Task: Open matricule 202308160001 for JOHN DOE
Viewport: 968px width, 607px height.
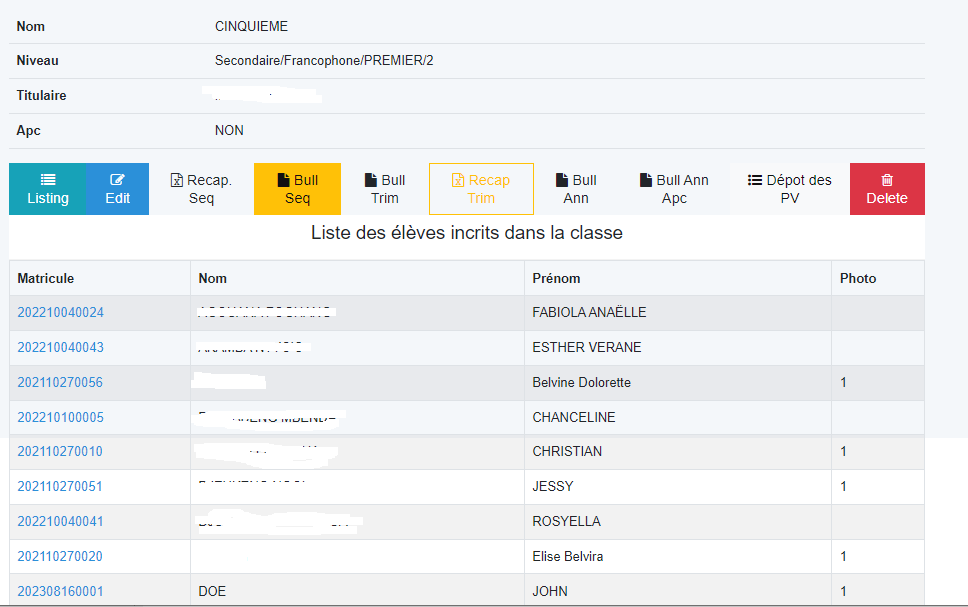Action: [60, 592]
